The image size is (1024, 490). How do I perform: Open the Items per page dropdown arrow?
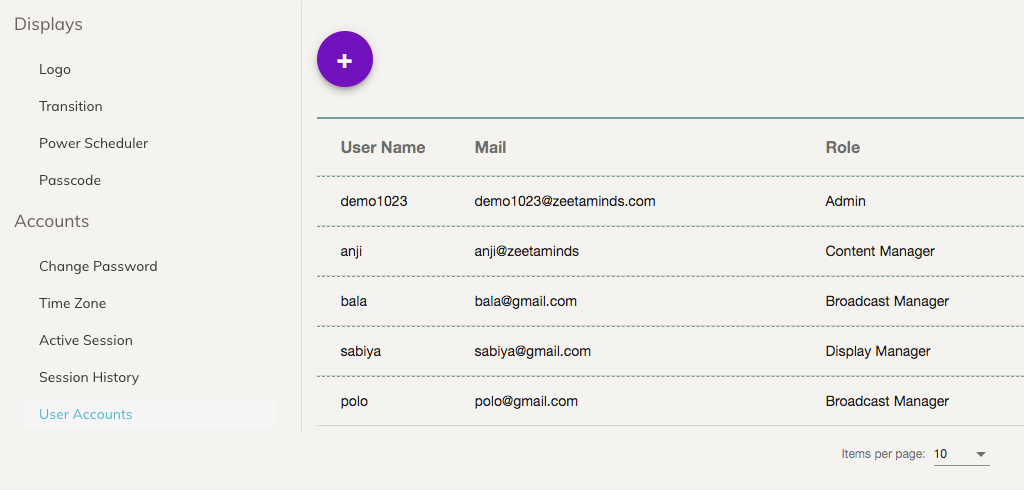pyautogui.click(x=980, y=454)
